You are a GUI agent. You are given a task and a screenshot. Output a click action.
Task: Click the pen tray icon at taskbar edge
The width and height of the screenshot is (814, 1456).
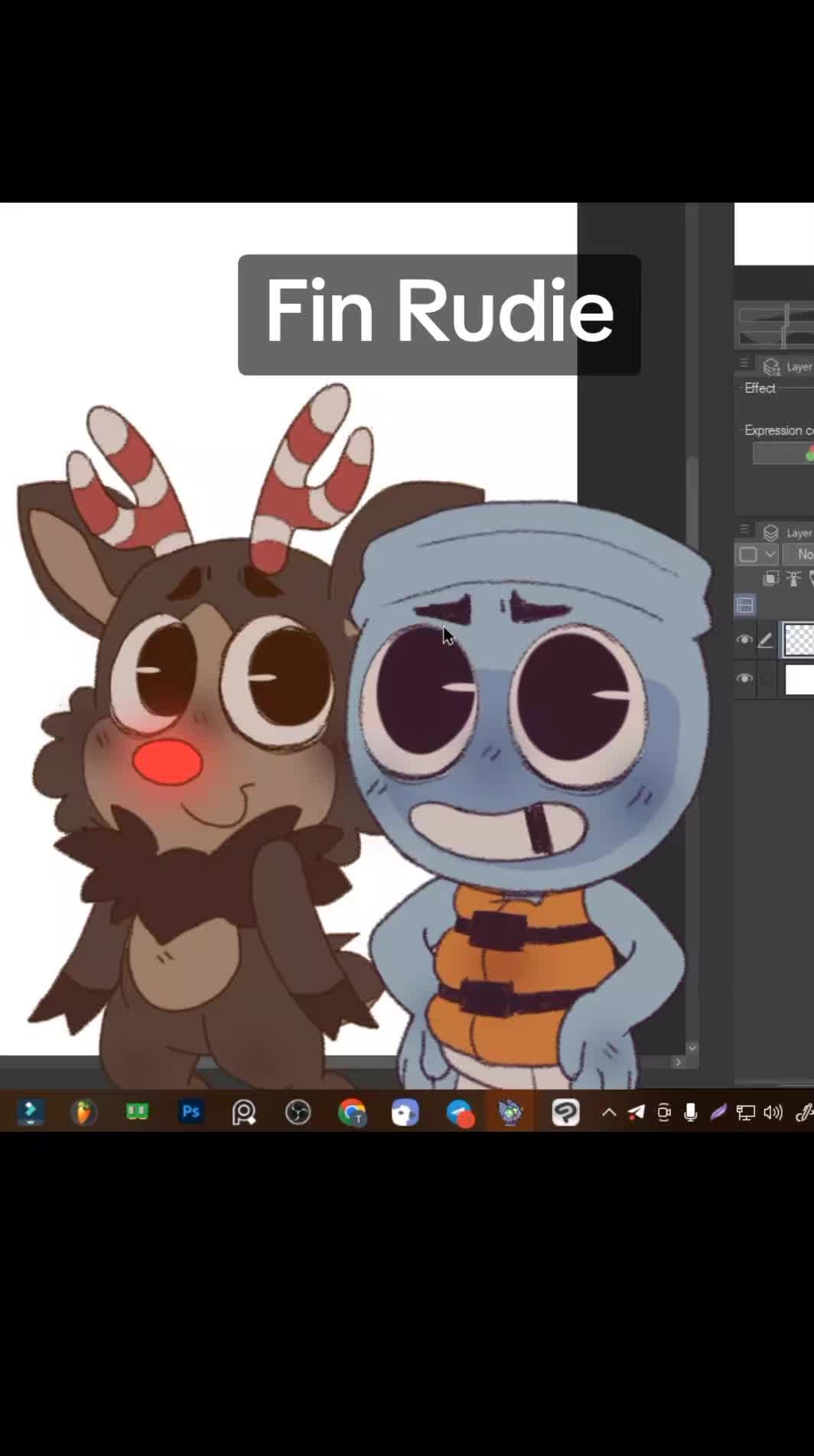click(x=803, y=1113)
